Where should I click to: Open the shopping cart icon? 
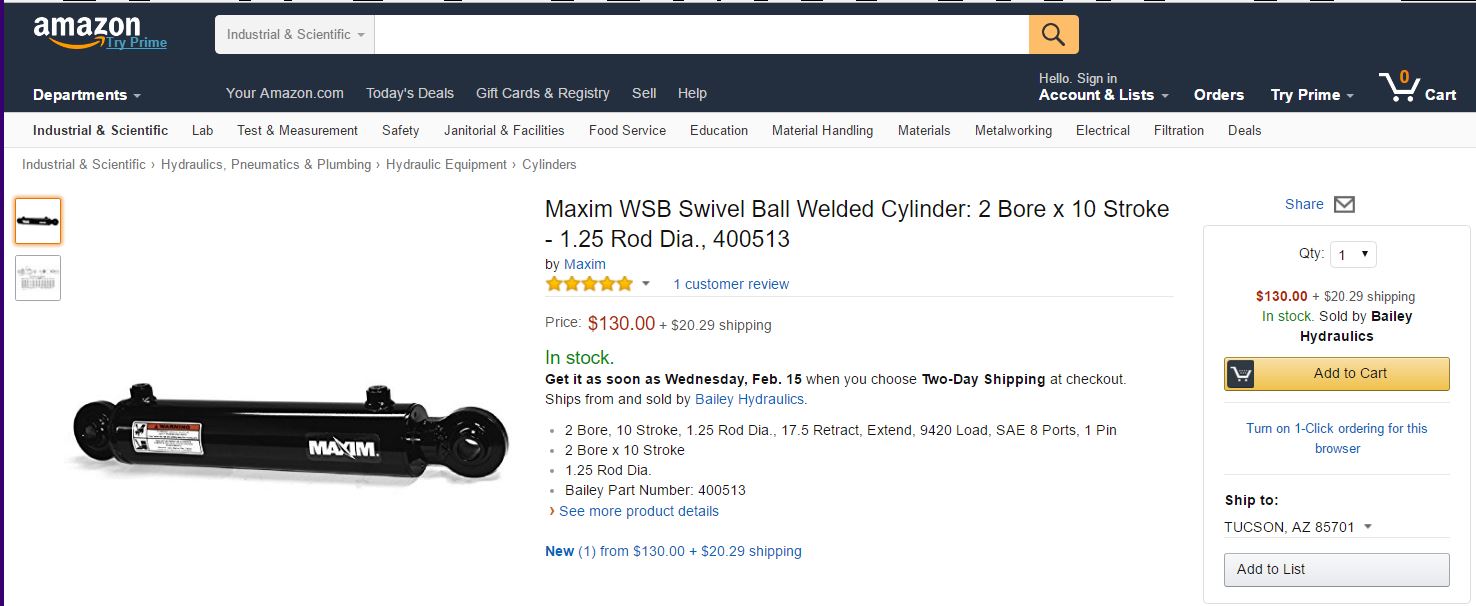pyautogui.click(x=1400, y=88)
